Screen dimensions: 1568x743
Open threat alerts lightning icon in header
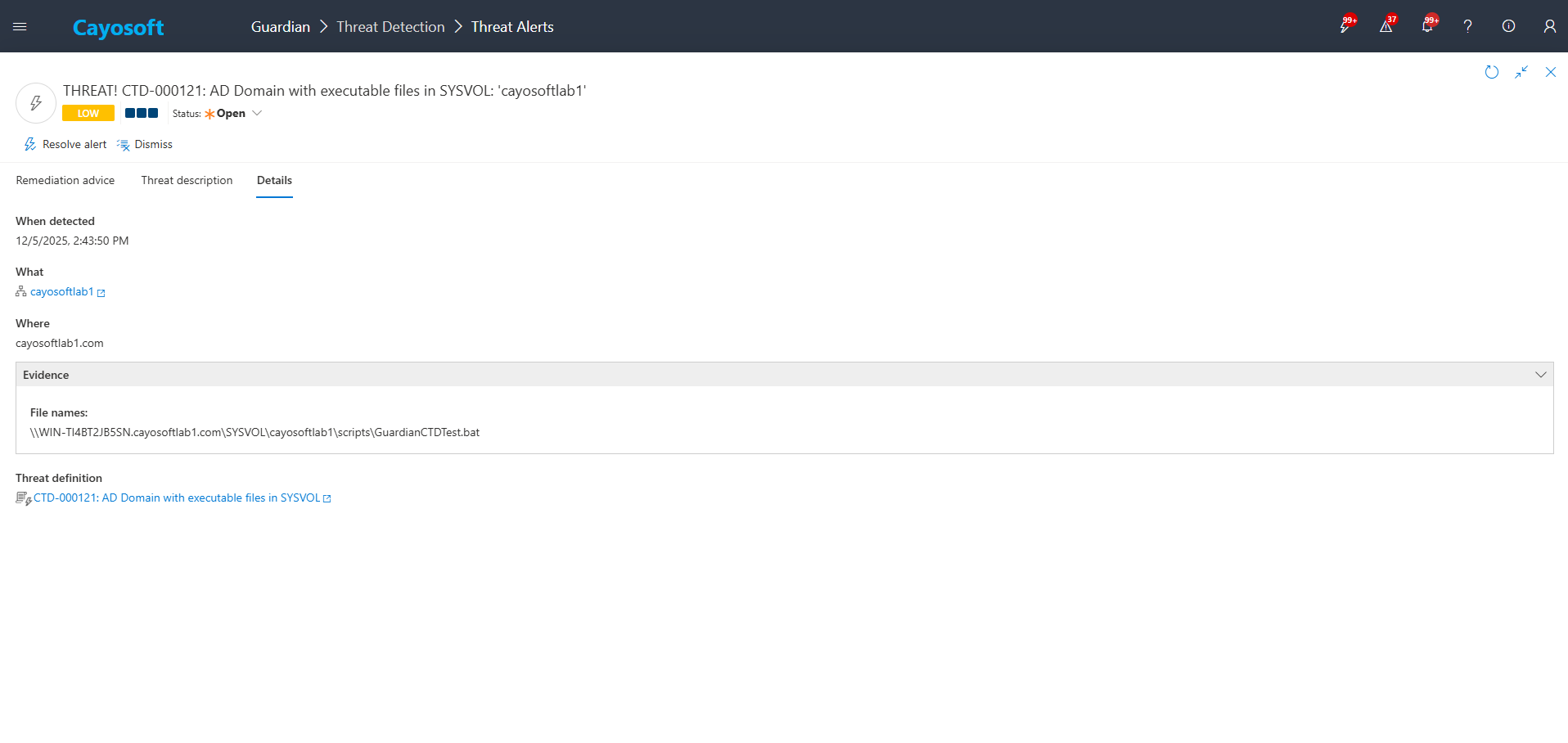coord(1345,26)
